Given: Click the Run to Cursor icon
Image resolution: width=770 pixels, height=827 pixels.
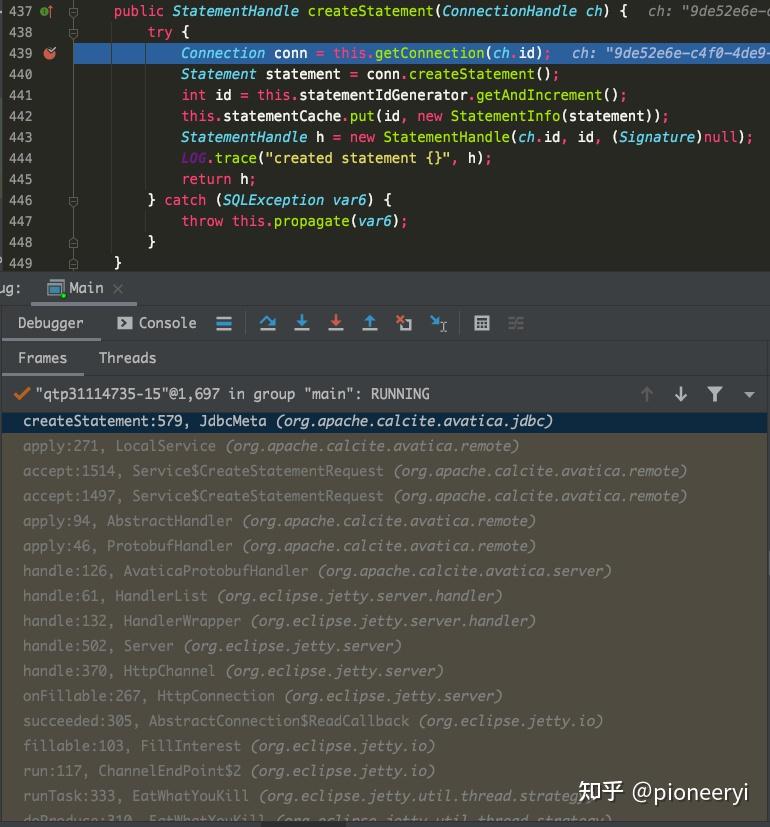Looking at the screenshot, I should pyautogui.click(x=438, y=323).
